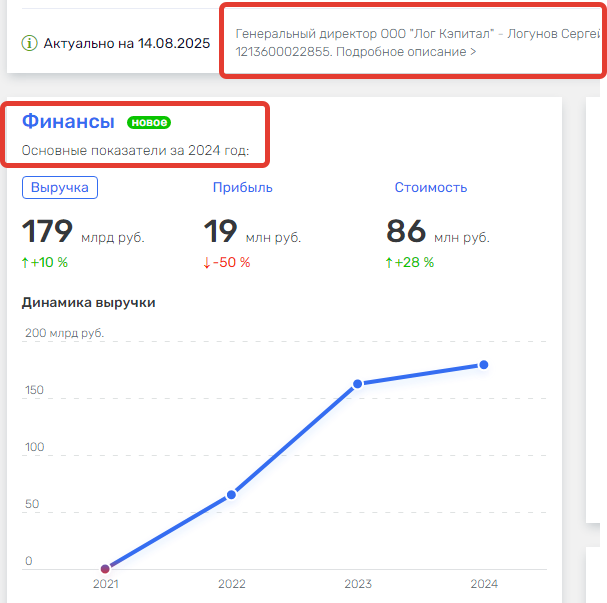The image size is (607, 603).
Task: Open the Стоимость tab
Action: click(430, 187)
